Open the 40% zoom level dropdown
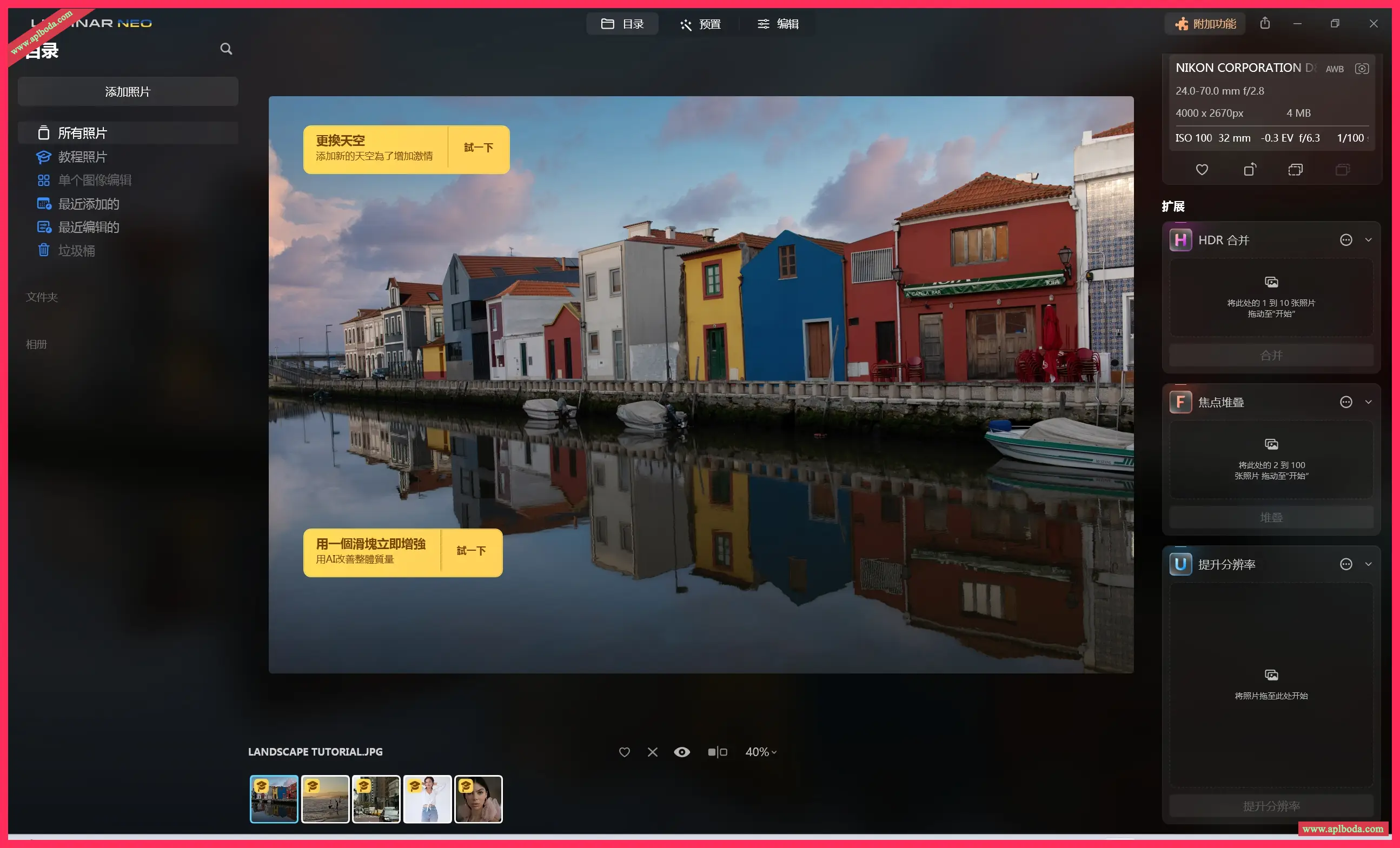 point(761,751)
